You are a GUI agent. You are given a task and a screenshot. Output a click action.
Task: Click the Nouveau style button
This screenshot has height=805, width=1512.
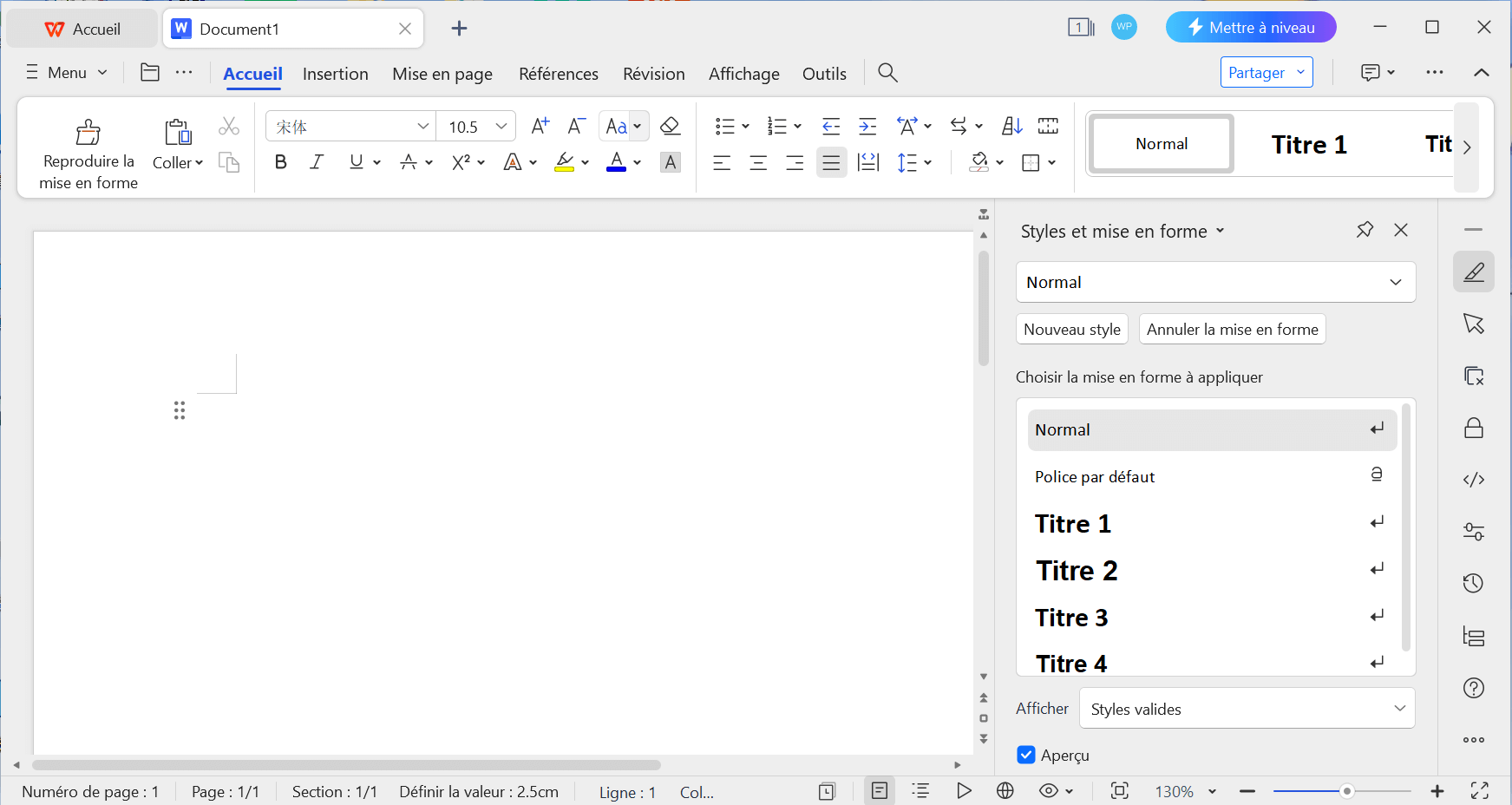click(x=1071, y=330)
